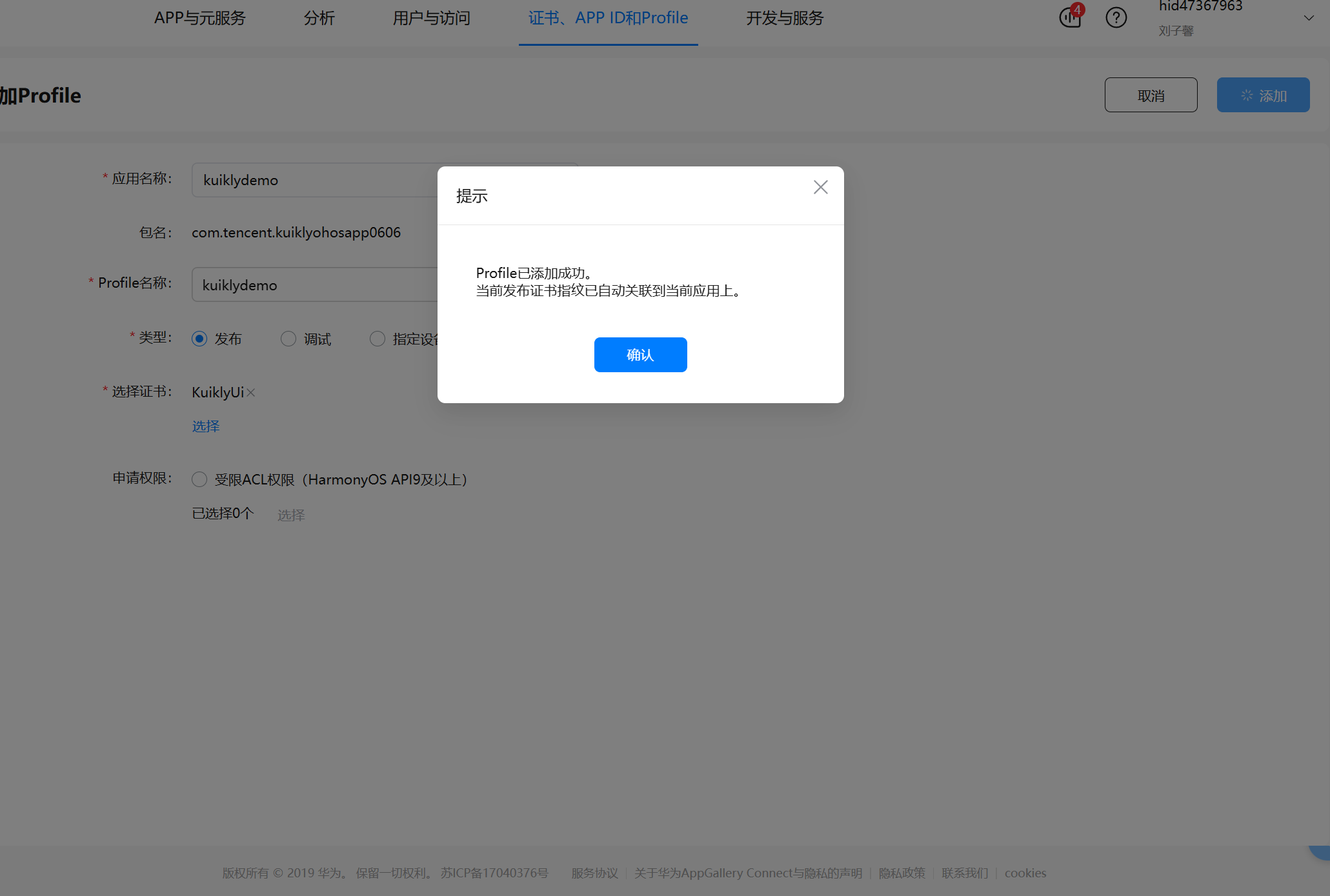Open the APP与元服务 menu item

[x=200, y=18]
